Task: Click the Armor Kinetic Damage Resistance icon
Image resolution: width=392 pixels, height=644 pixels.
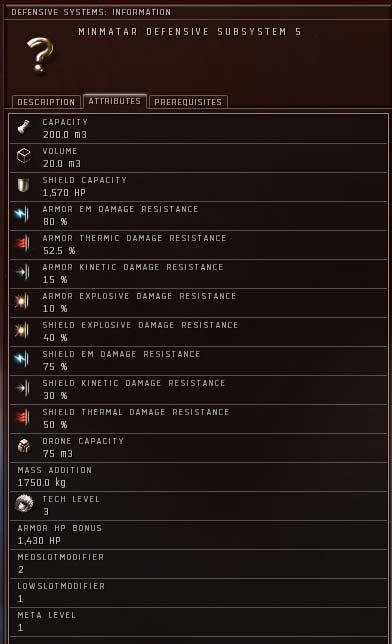Action: click(23, 272)
